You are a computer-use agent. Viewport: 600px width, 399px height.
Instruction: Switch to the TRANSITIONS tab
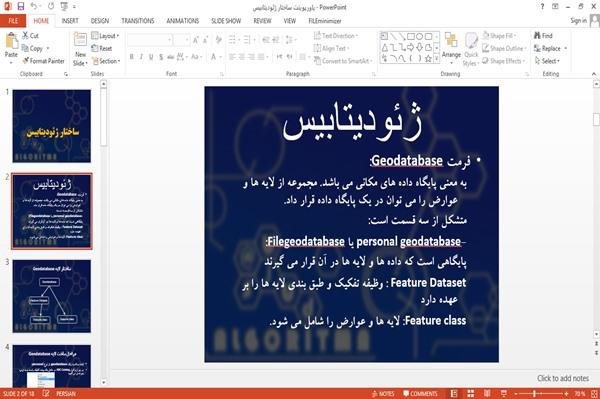point(138,21)
